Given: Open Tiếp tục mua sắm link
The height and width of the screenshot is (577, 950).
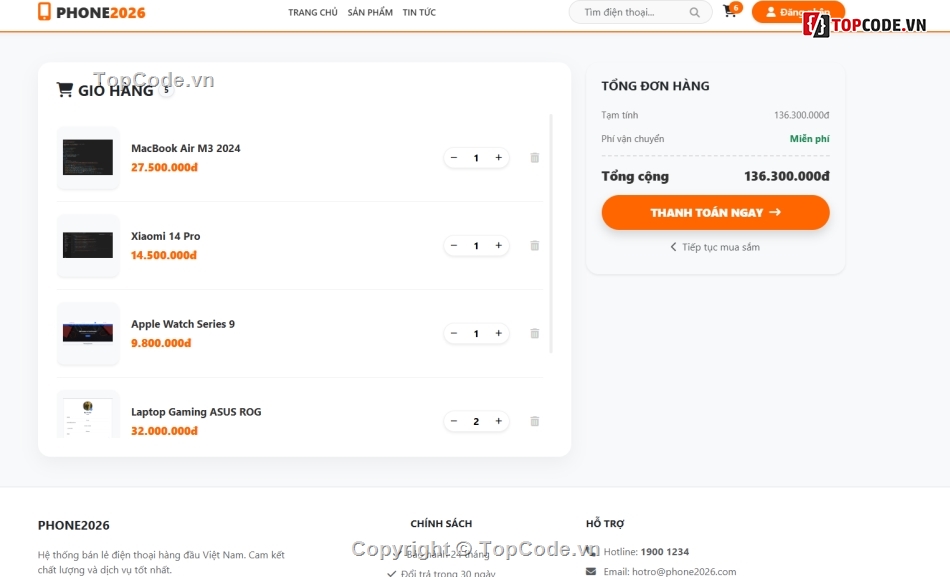Looking at the screenshot, I should coord(715,246).
